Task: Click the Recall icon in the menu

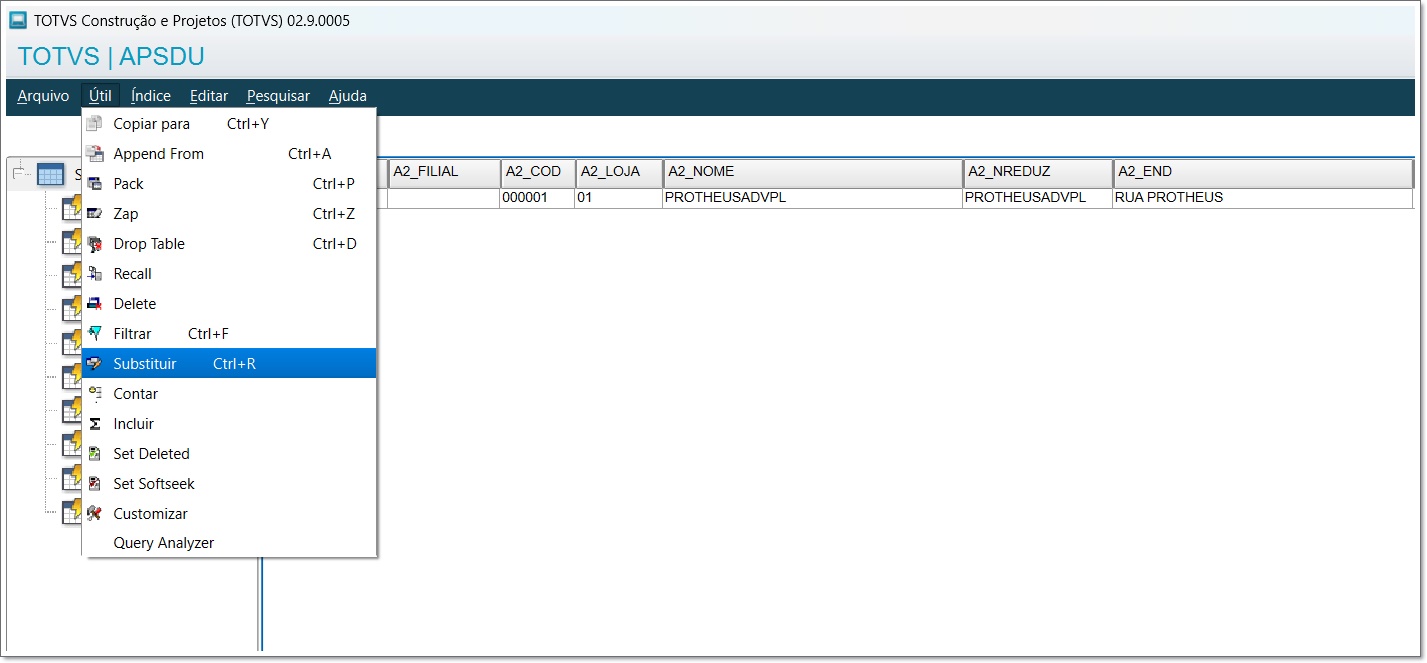Action: [x=94, y=274]
